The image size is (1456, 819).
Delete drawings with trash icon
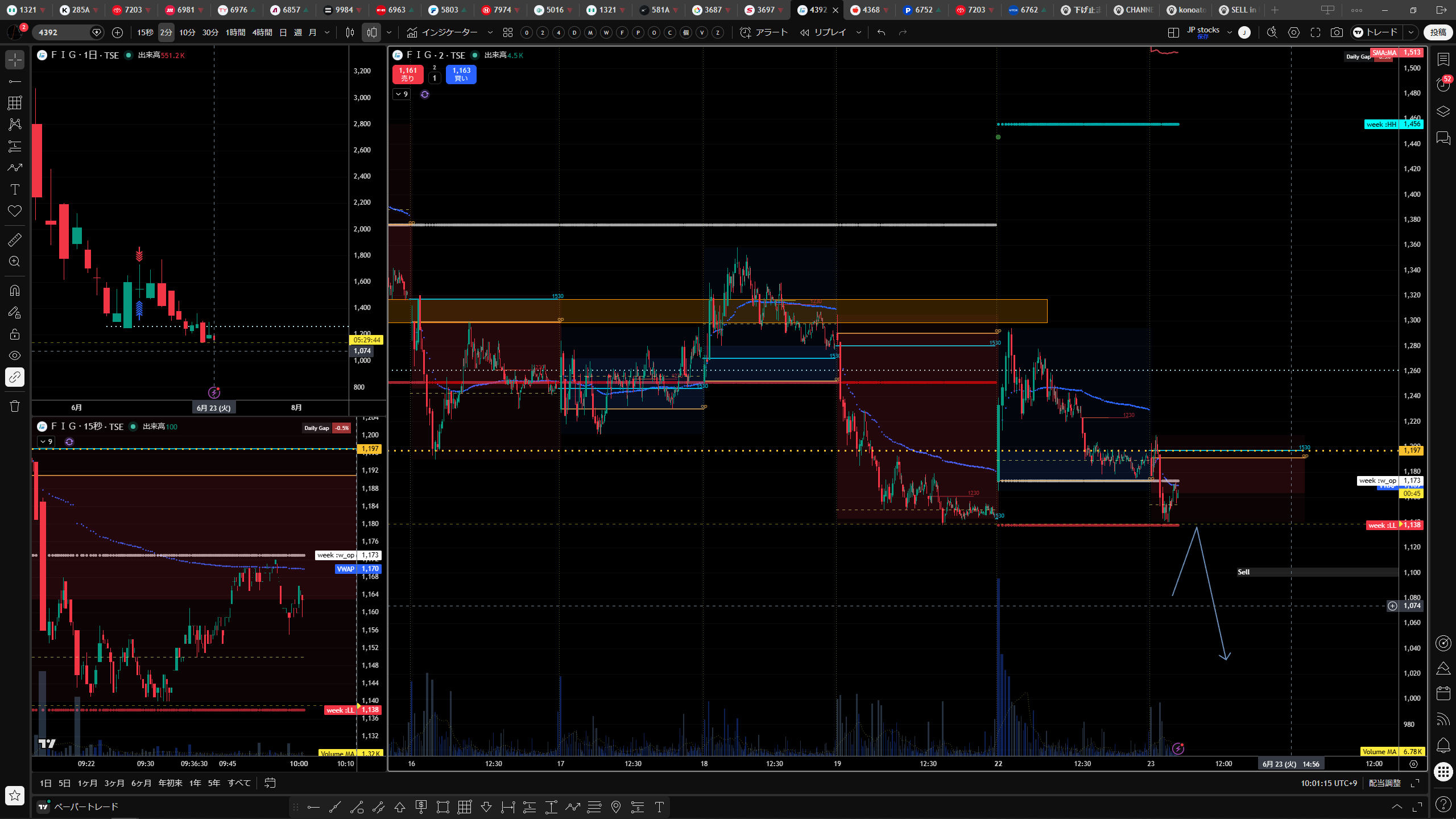[x=15, y=406]
